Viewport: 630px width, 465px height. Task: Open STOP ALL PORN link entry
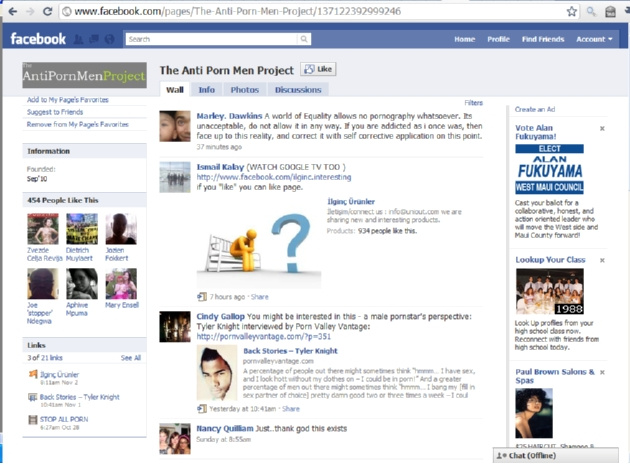[x=64, y=420]
